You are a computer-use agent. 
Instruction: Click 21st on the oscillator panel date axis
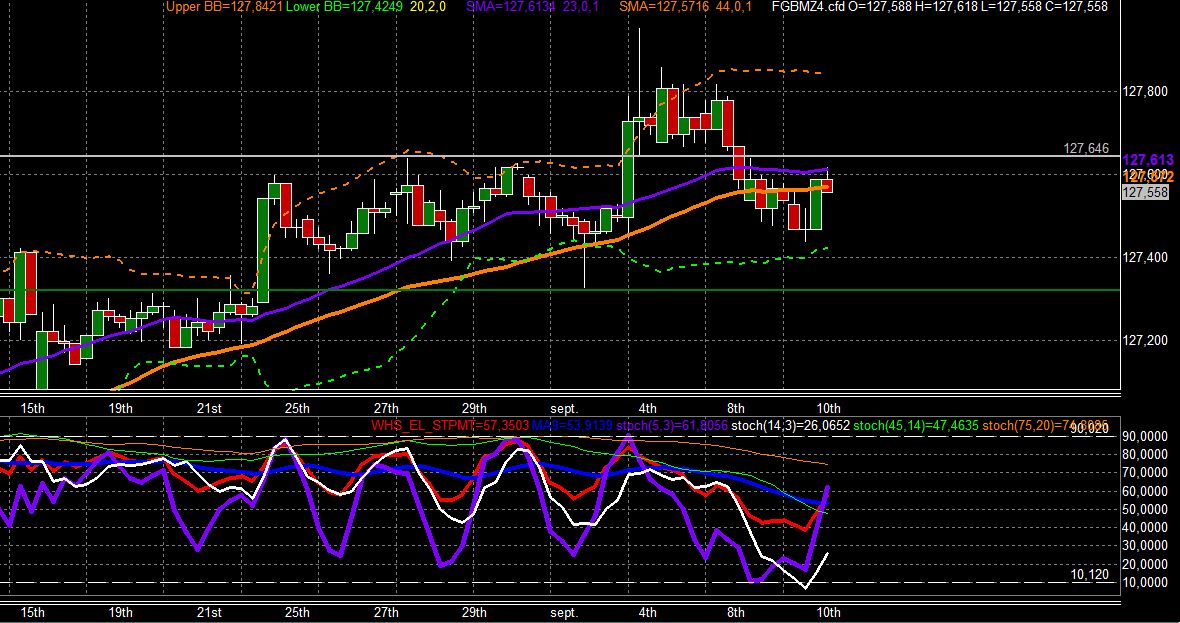tap(208, 612)
